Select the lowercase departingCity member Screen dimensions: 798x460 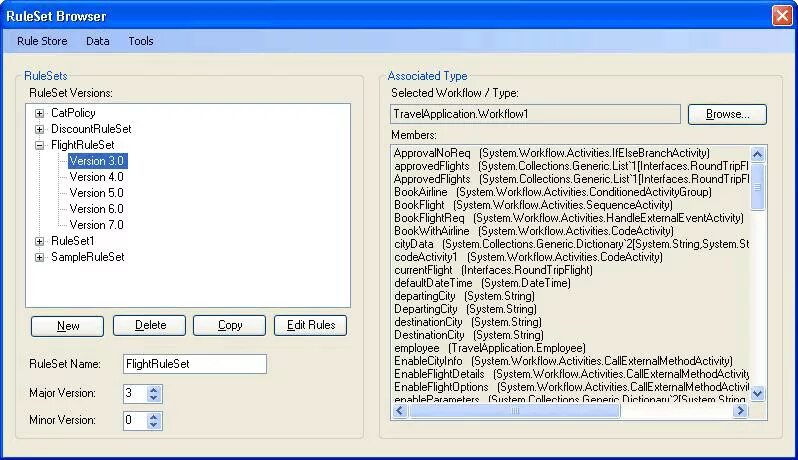(x=464, y=296)
